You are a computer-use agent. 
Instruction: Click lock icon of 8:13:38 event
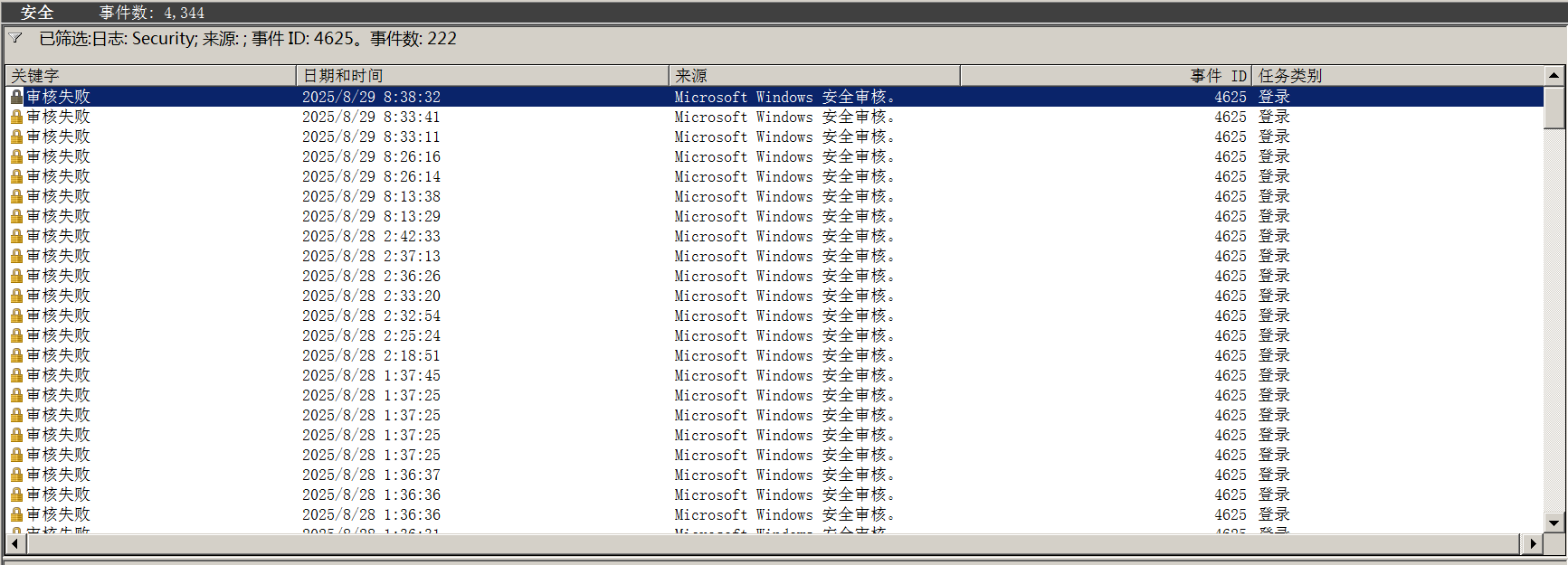(16, 196)
